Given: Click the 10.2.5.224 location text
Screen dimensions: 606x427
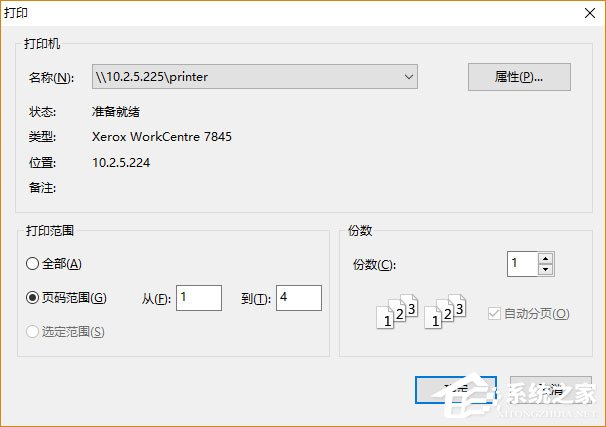Looking at the screenshot, I should point(121,163).
